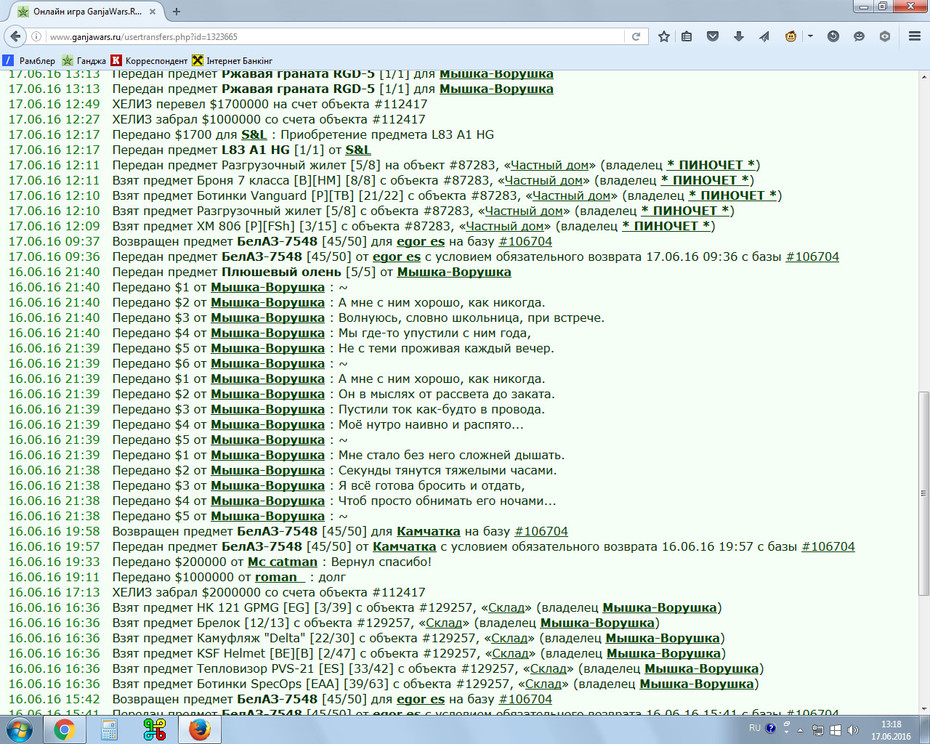Open network status tray icon

point(817,730)
